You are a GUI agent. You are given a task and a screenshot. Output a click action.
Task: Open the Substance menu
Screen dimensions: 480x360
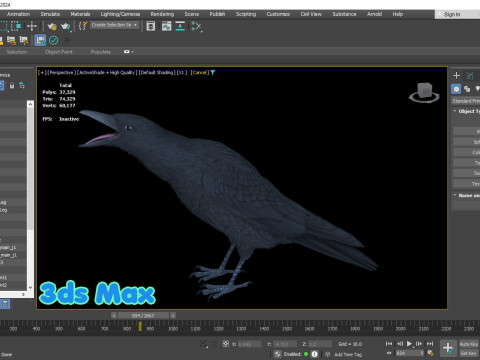point(344,14)
